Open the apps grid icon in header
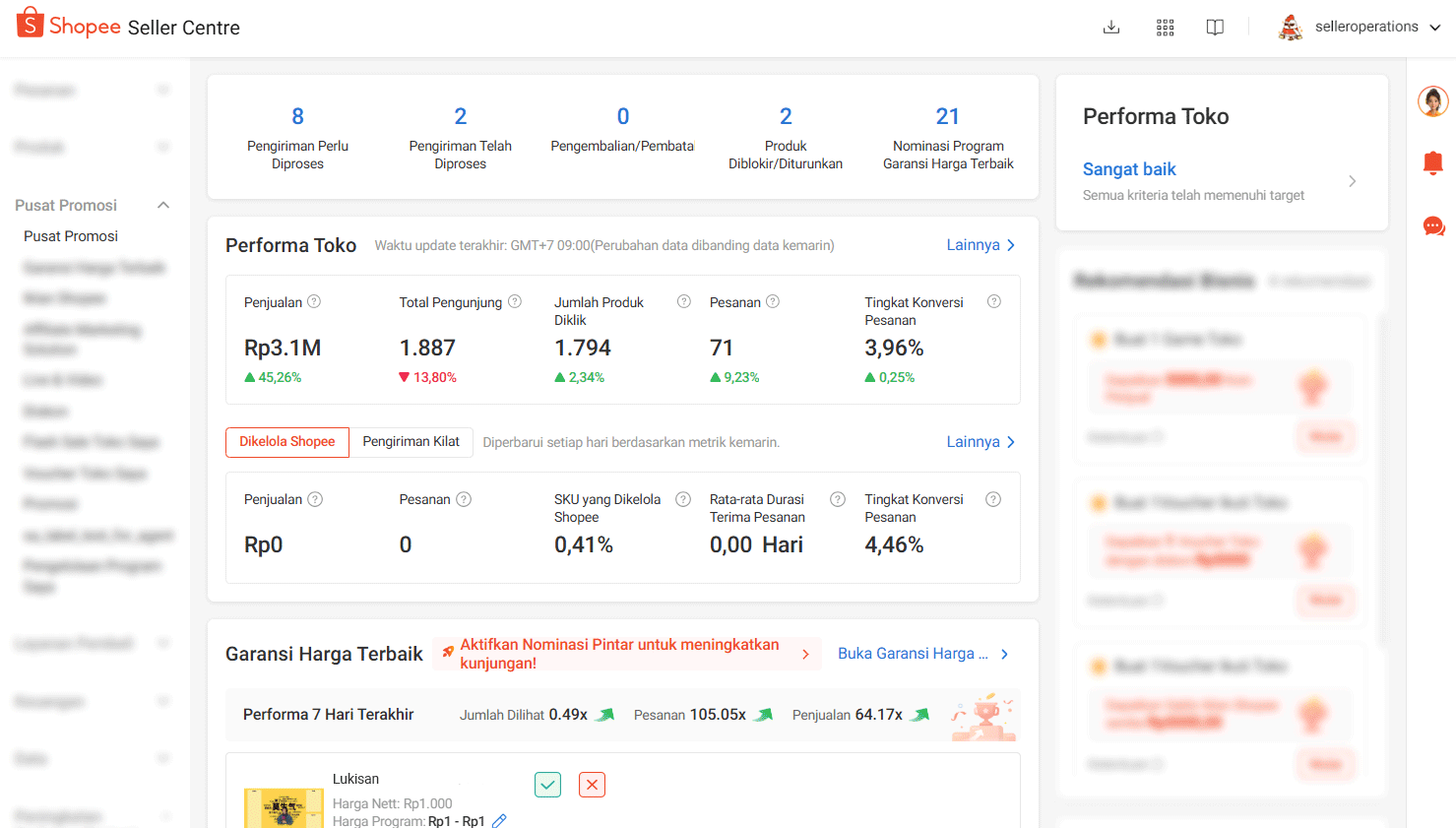Image resolution: width=1456 pixels, height=828 pixels. click(1166, 28)
